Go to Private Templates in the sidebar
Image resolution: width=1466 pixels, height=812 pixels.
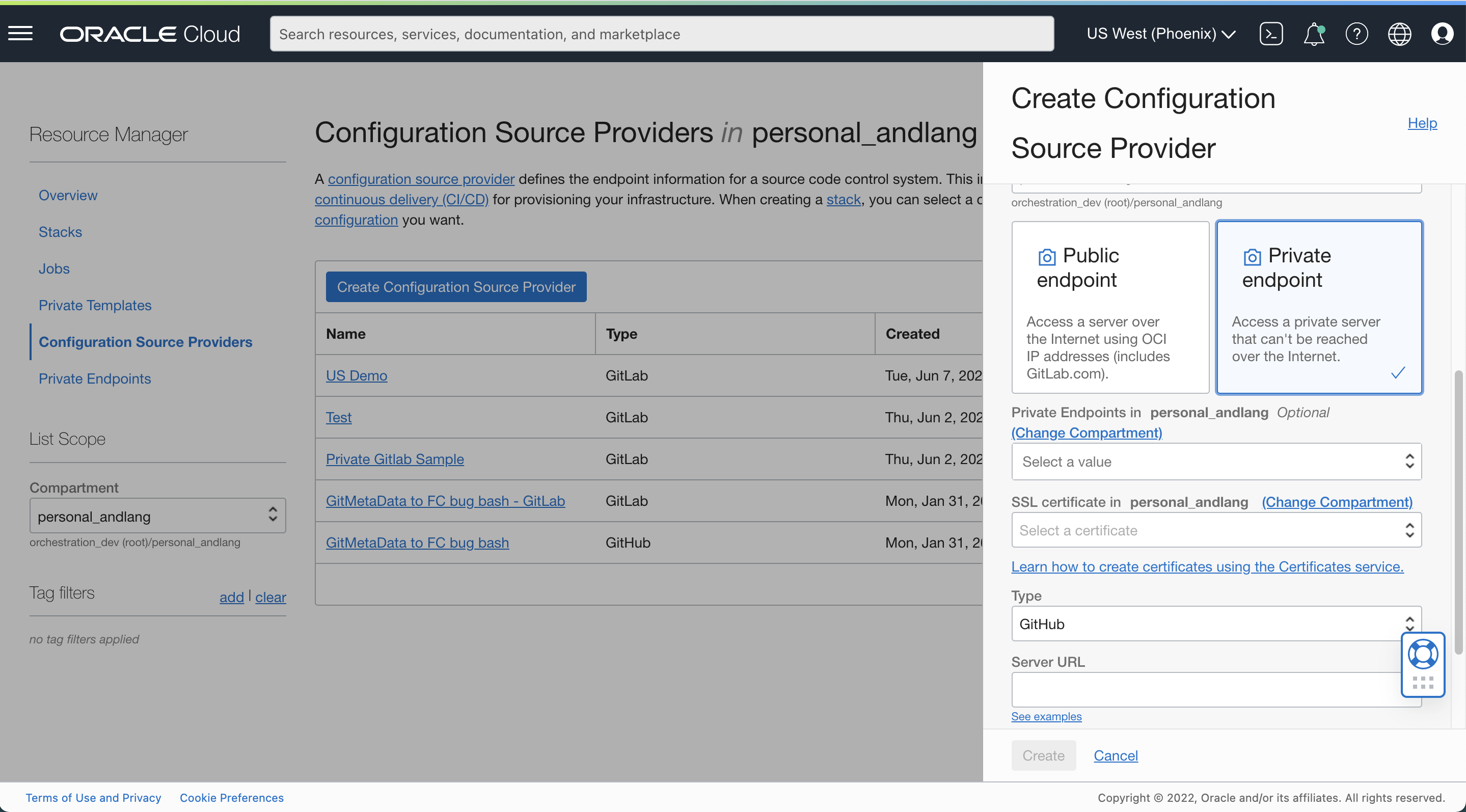[x=94, y=305]
